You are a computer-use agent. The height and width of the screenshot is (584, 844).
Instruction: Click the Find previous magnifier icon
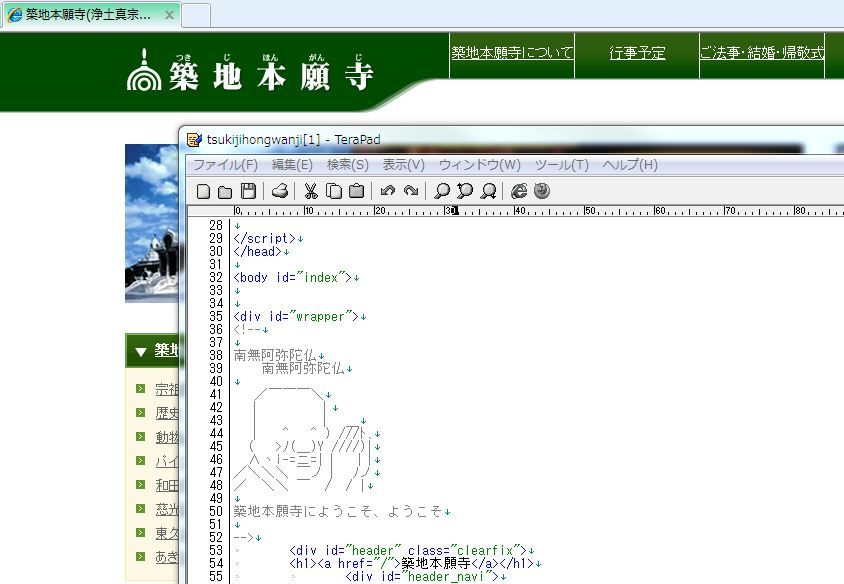(465, 191)
